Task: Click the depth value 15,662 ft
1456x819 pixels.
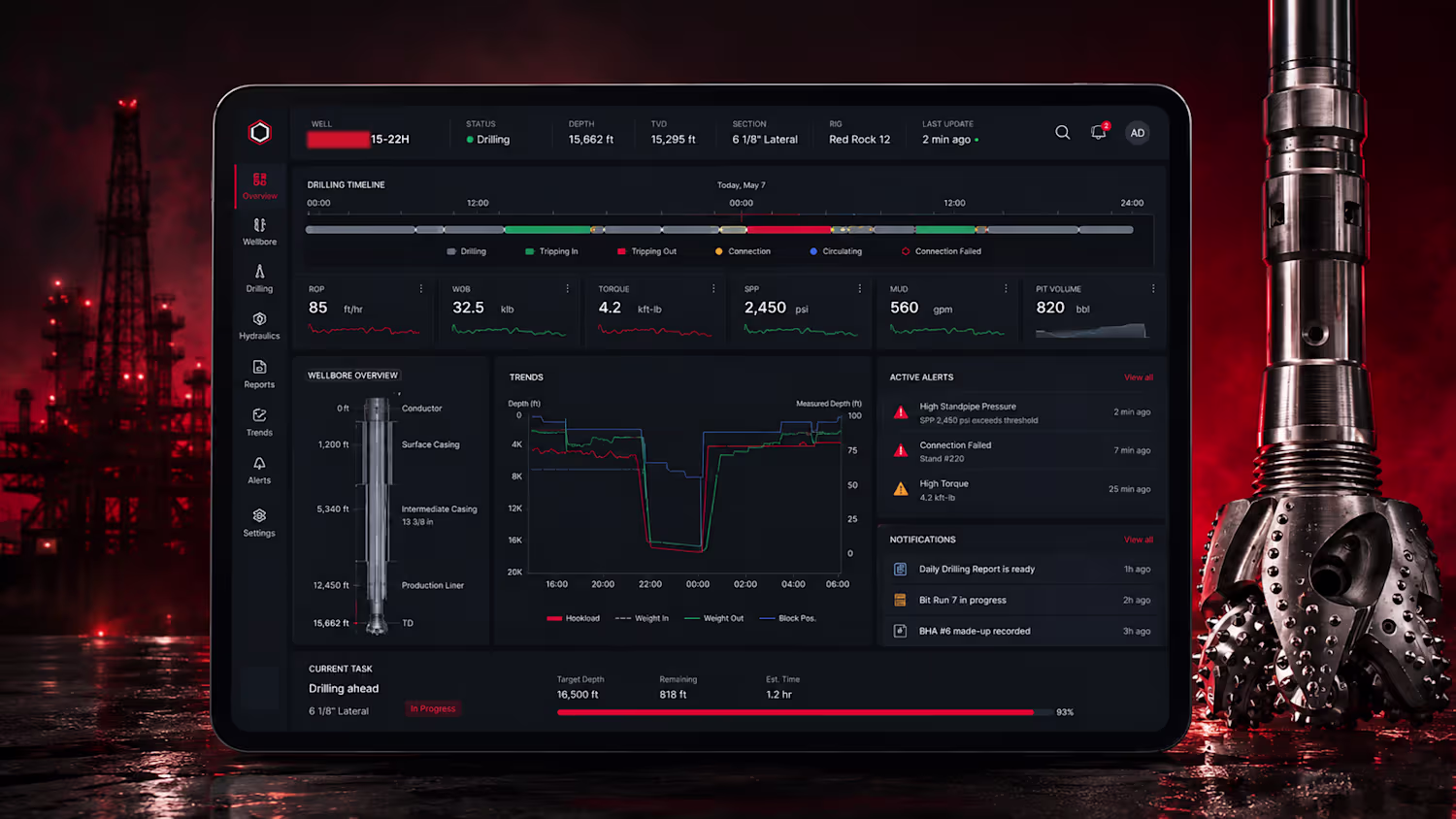Action: [591, 140]
